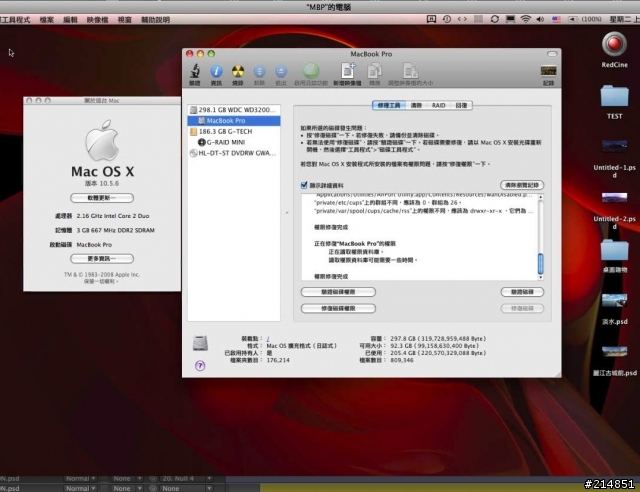This screenshot has height=492, width=640.
Task: Click the volume speaker icon in the menu bar
Action: tap(540, 19)
